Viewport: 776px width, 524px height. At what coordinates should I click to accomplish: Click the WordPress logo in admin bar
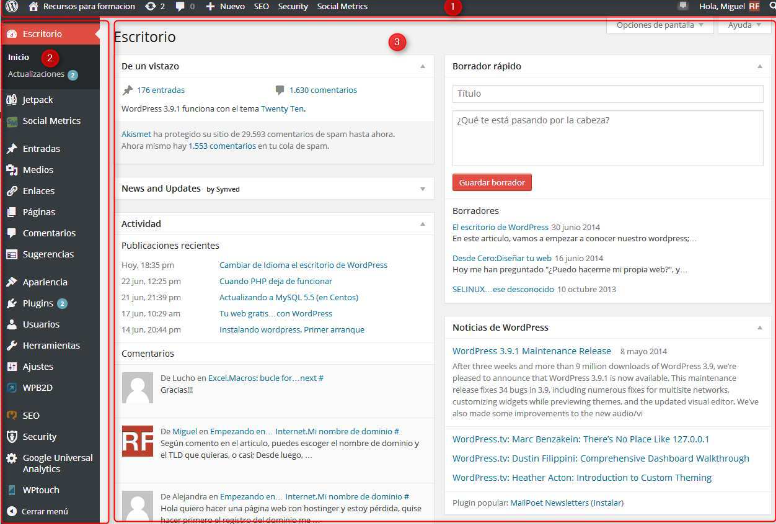[x=11, y=6]
